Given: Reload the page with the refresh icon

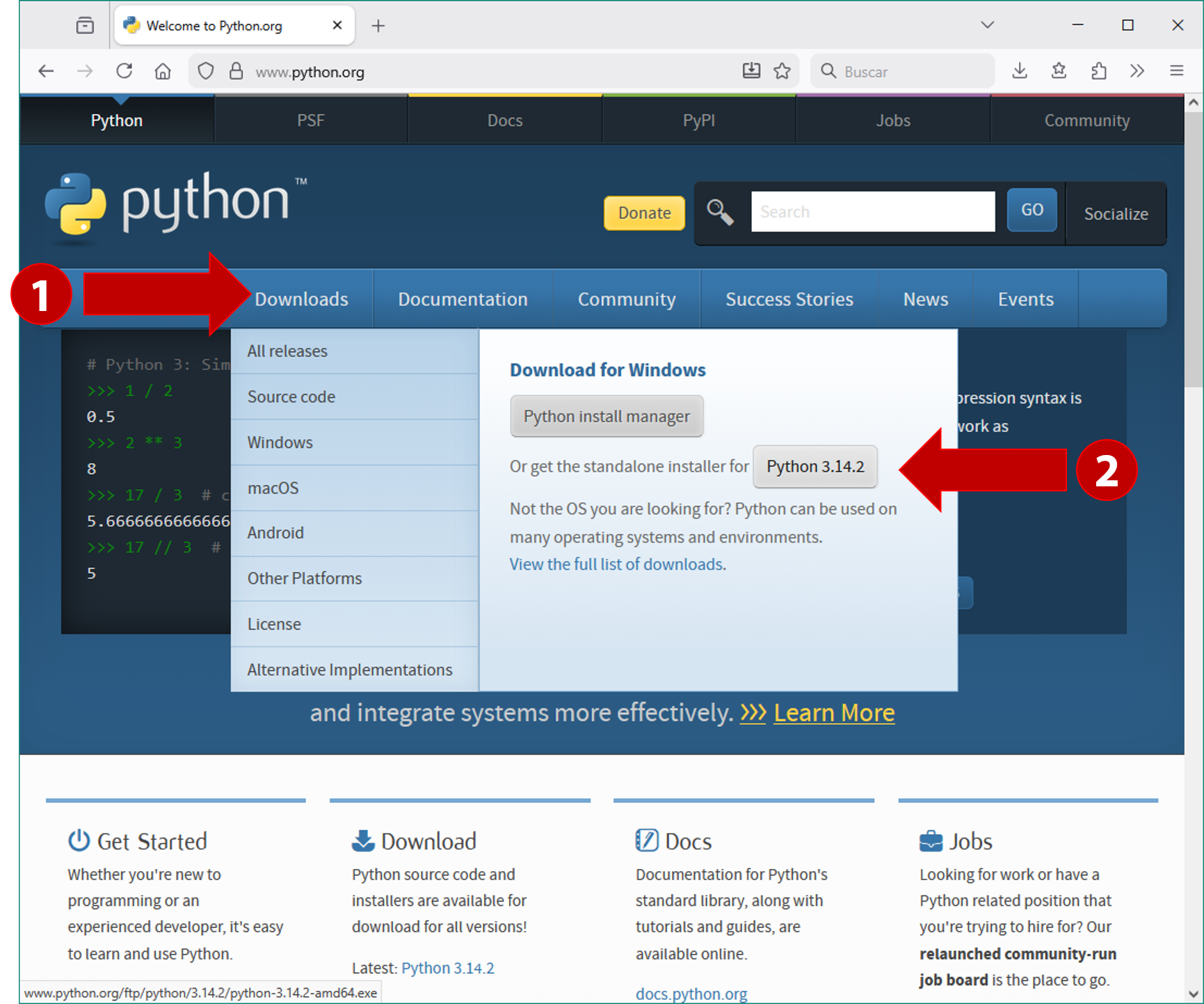Looking at the screenshot, I should tap(124, 71).
